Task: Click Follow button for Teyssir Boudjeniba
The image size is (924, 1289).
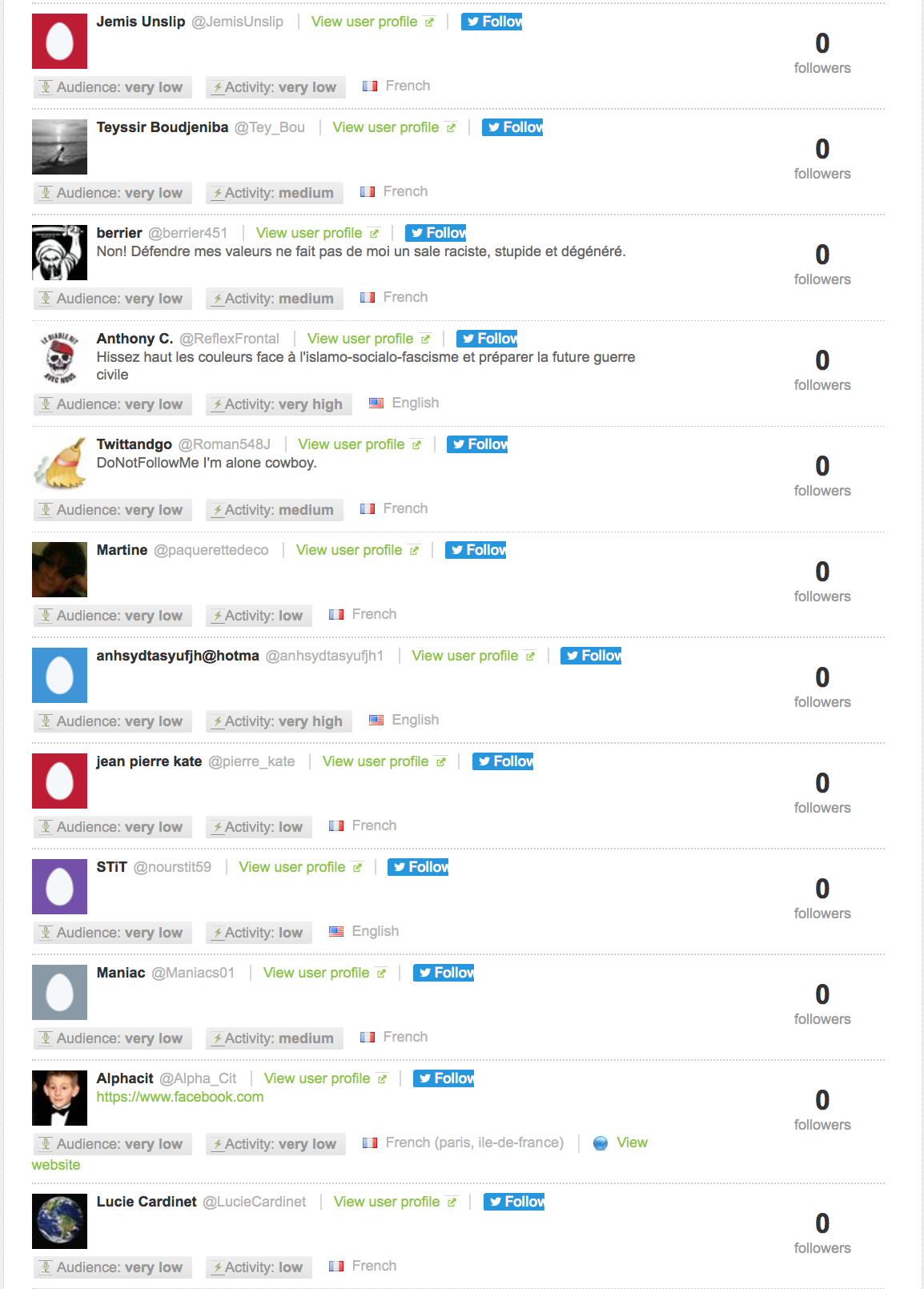Action: [512, 127]
